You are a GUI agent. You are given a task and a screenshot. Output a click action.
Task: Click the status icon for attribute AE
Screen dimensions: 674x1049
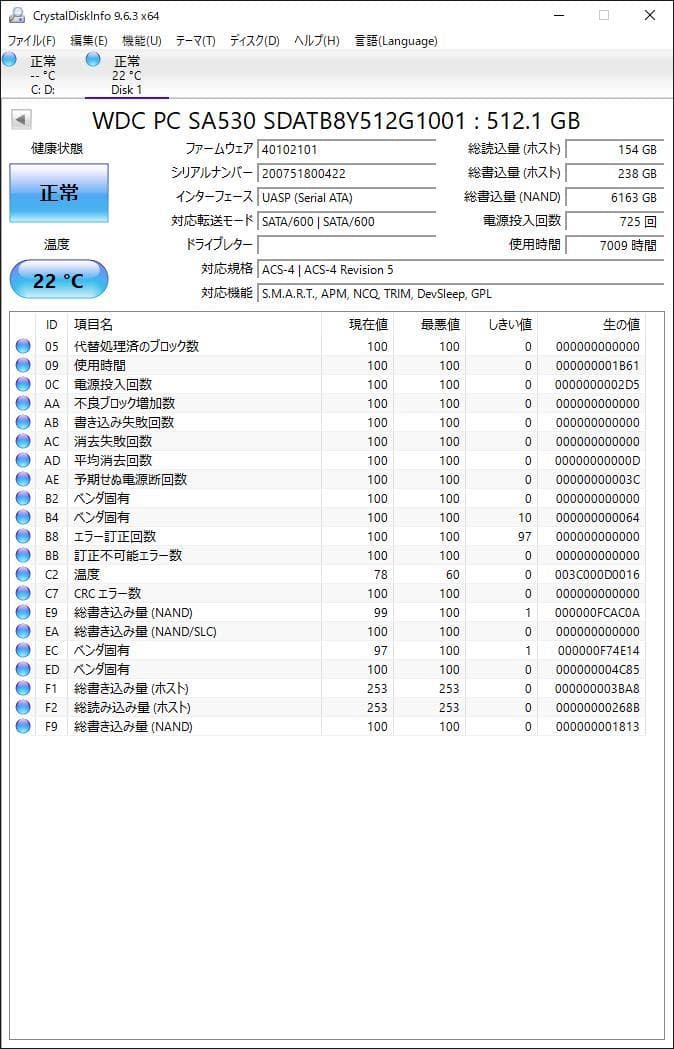(x=23, y=479)
